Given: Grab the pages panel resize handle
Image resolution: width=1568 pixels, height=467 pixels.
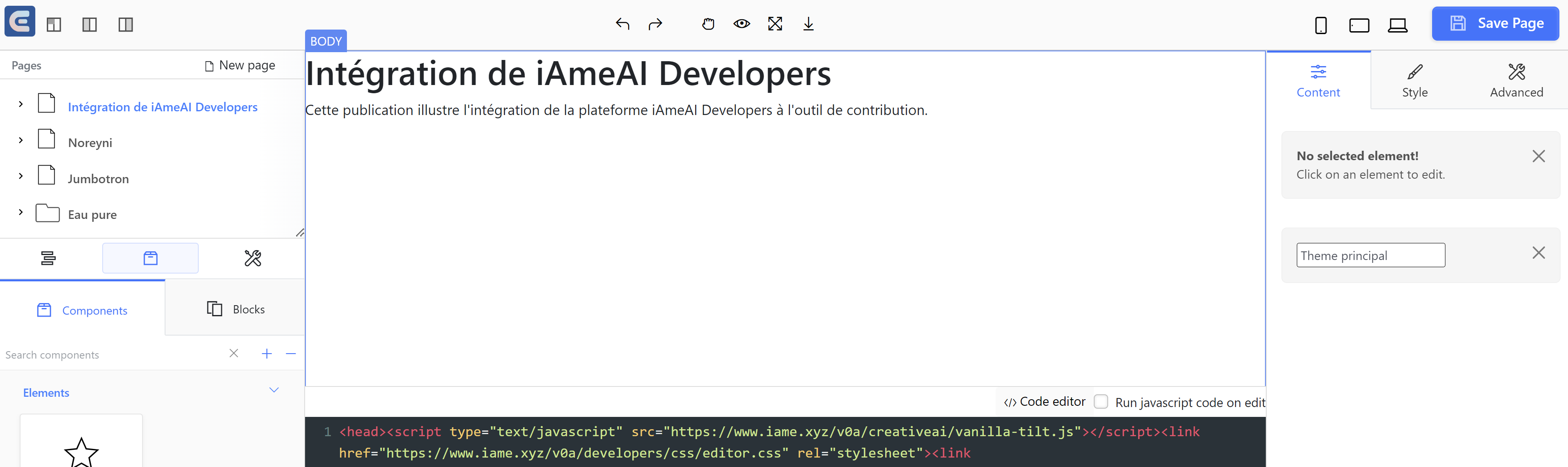Looking at the screenshot, I should click(x=299, y=232).
